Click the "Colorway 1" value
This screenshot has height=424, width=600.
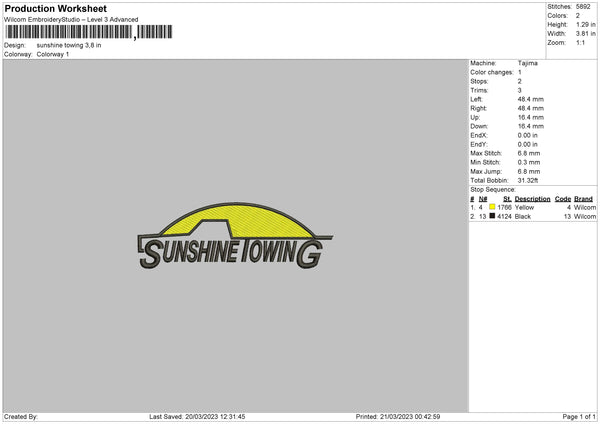tap(53, 54)
